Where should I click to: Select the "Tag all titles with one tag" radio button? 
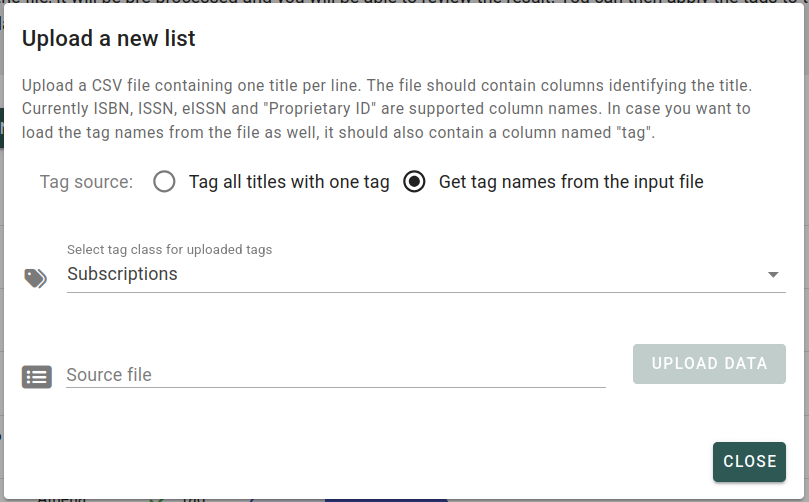165,182
